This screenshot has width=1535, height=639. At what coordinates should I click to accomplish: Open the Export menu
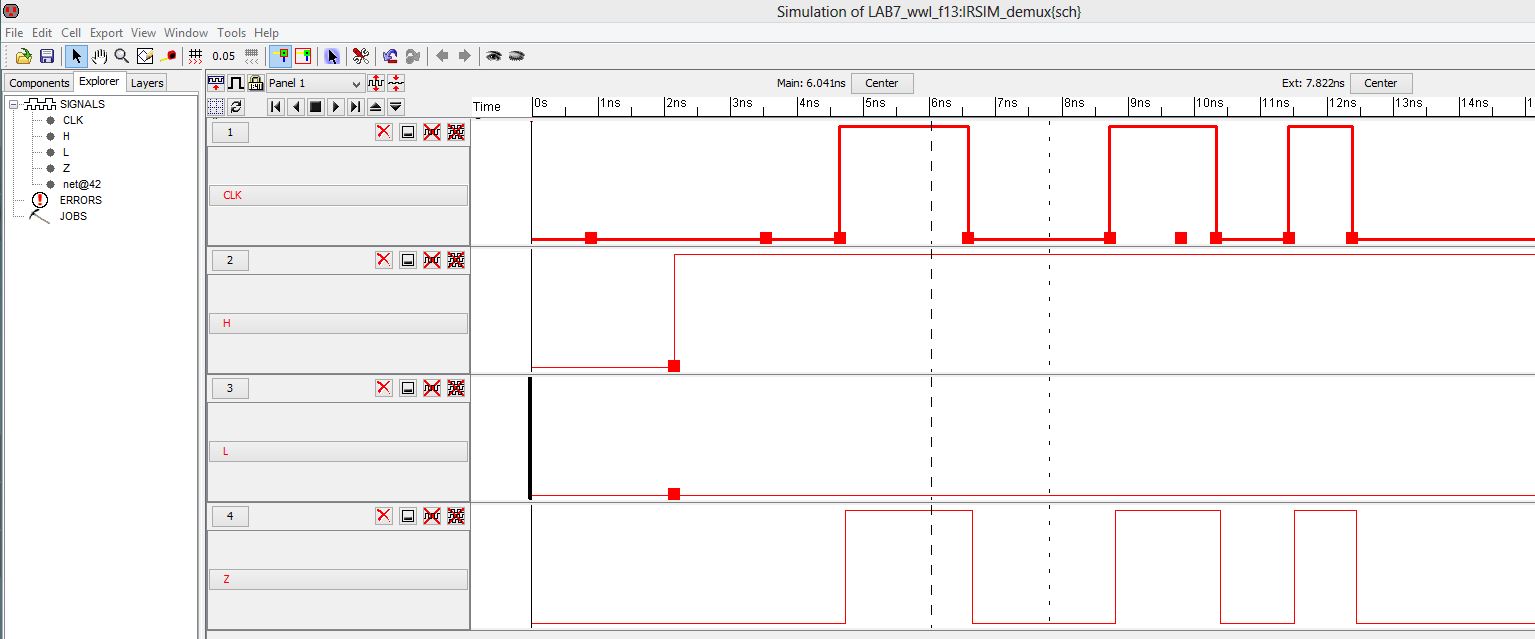[x=107, y=33]
